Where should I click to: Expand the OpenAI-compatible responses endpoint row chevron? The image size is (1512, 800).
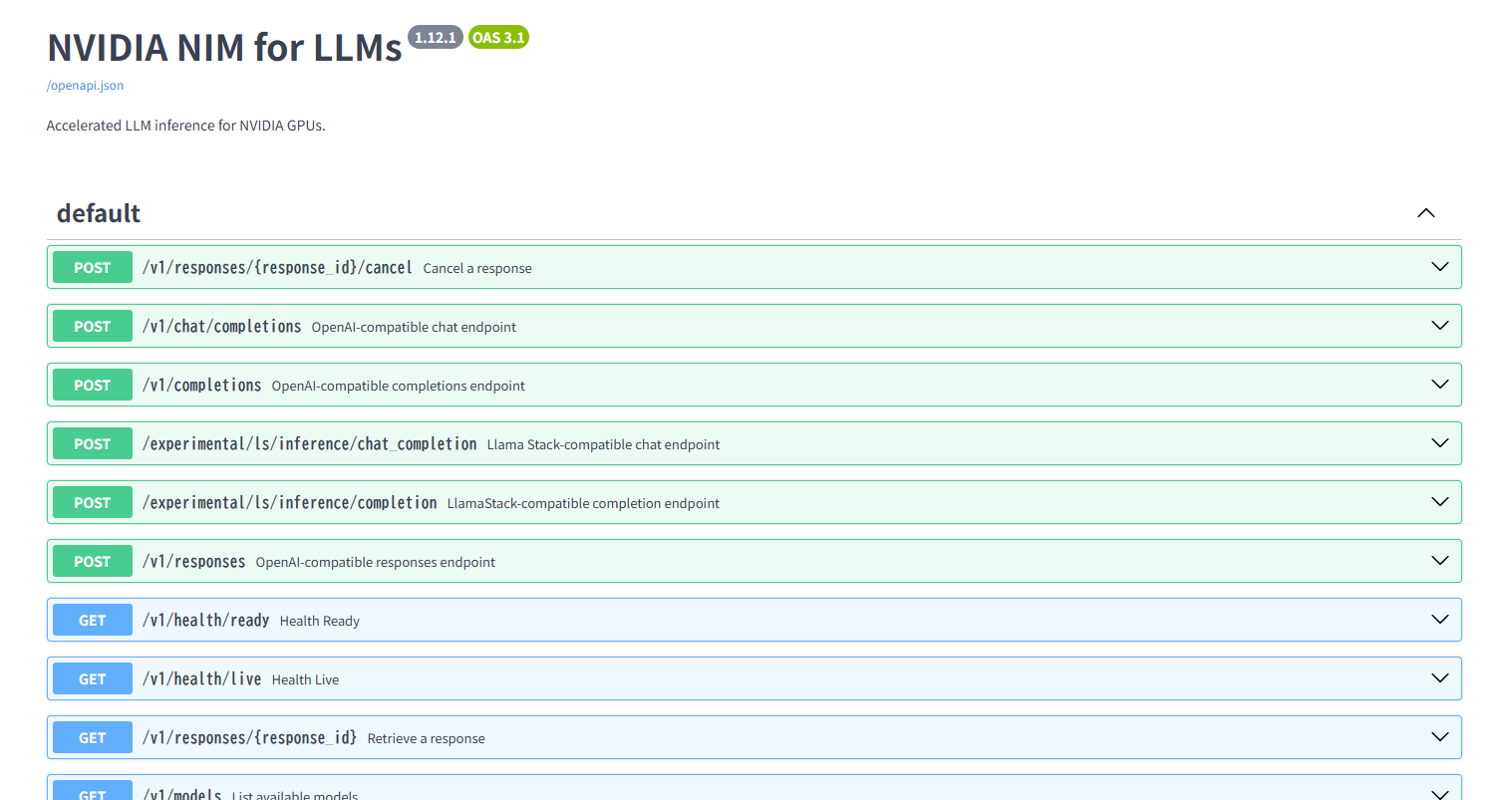[1440, 561]
